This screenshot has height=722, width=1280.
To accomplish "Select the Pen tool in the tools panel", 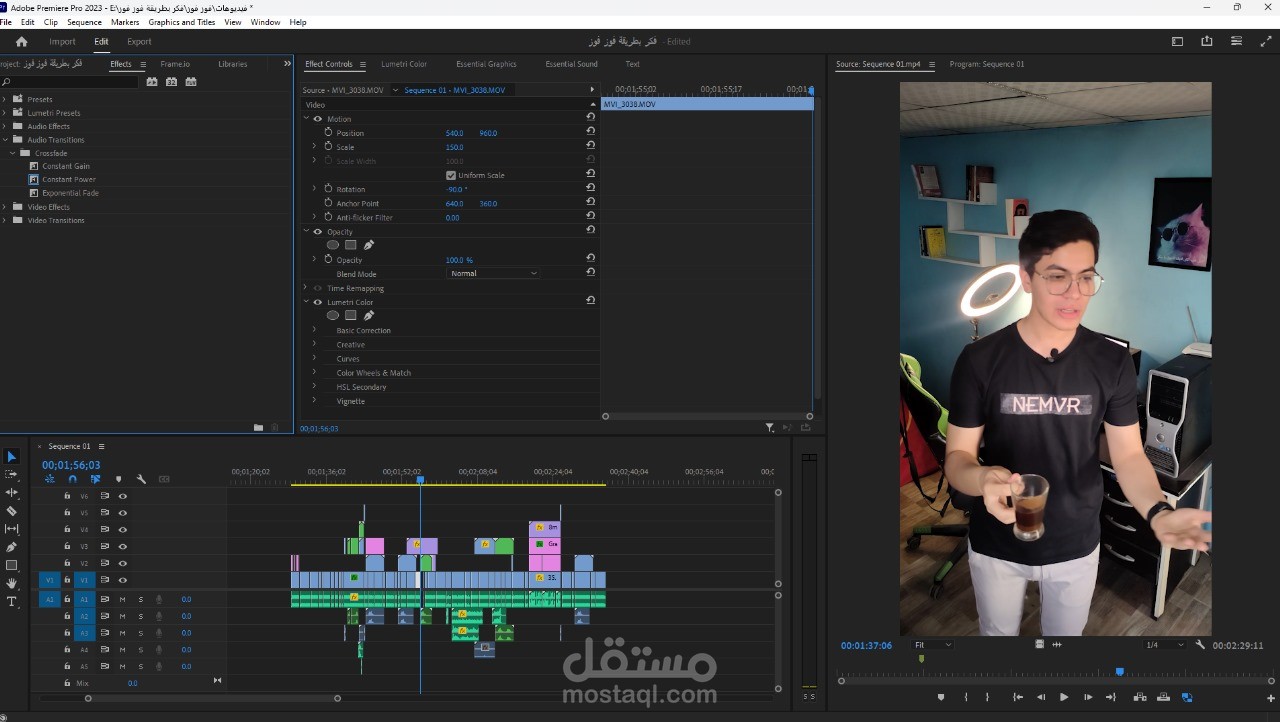I will coord(12,547).
